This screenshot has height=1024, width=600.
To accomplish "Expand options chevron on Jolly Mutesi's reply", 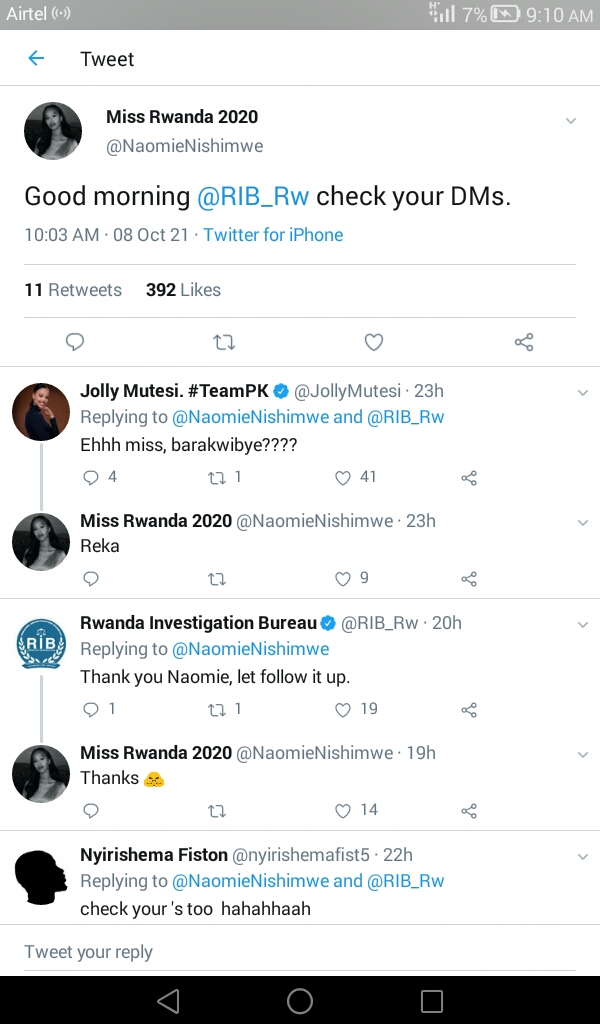I will [x=583, y=393].
